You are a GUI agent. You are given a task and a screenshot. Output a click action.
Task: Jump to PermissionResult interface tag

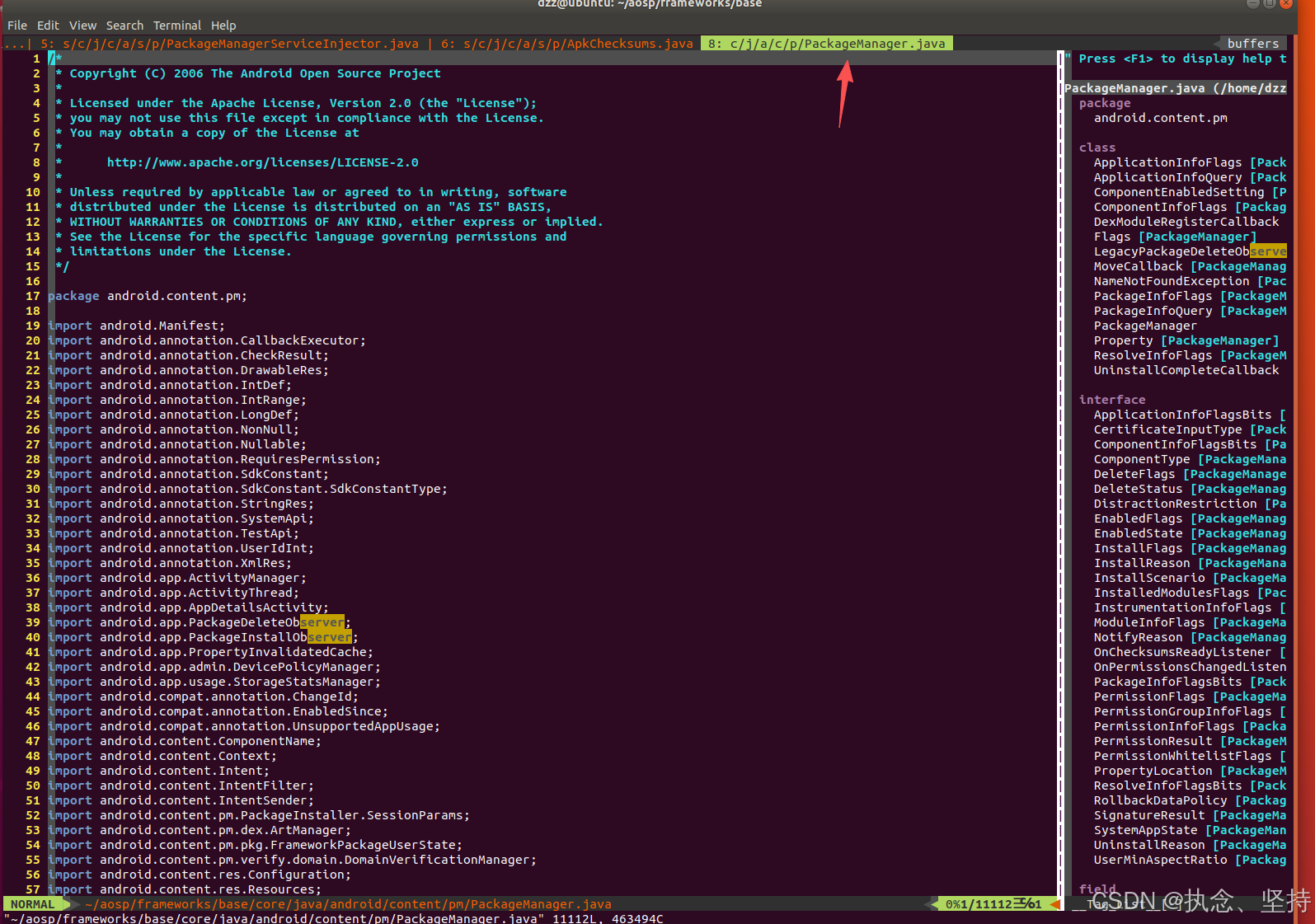click(1190, 741)
